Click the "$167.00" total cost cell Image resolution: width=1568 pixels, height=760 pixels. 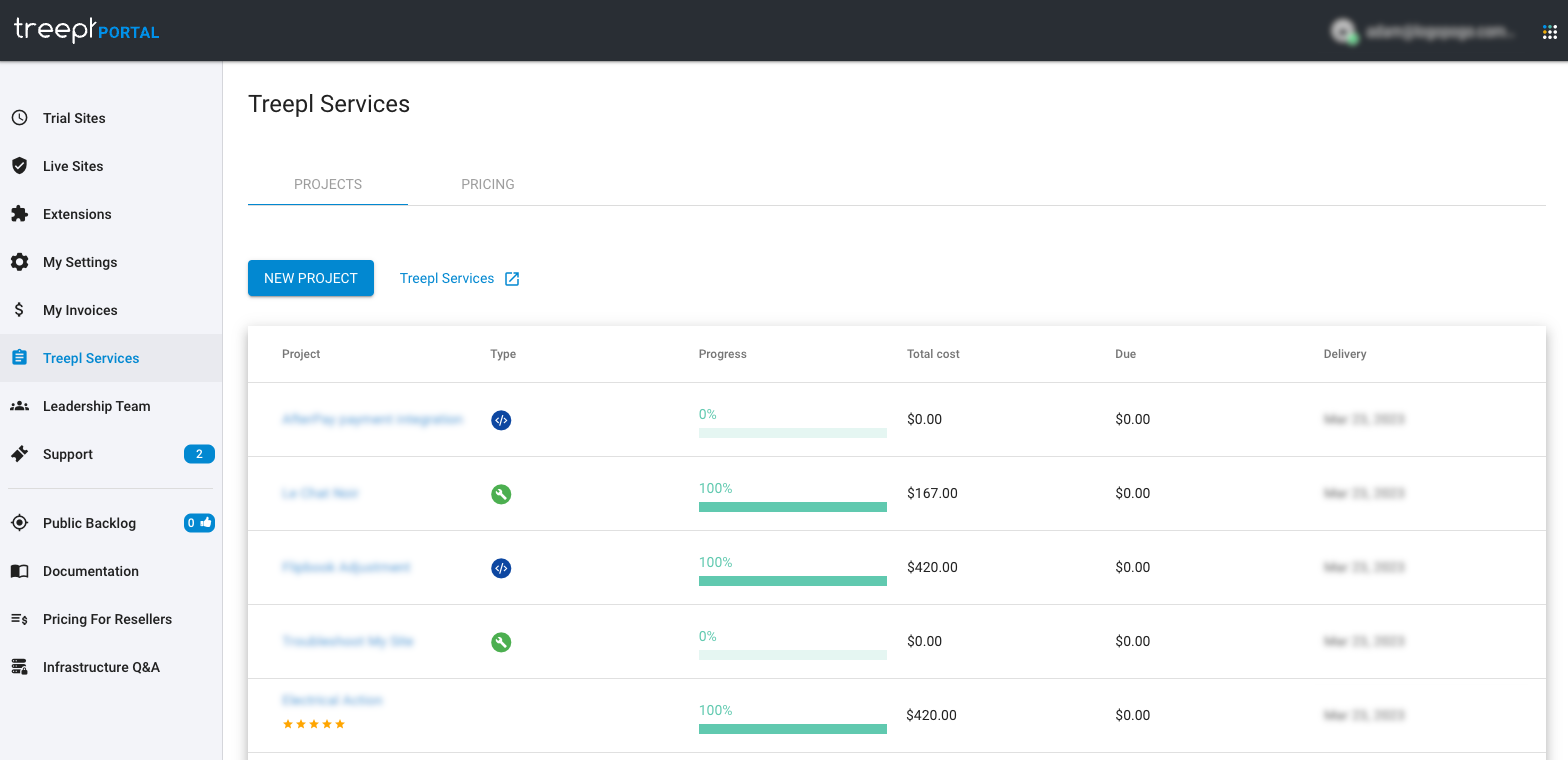[932, 493]
